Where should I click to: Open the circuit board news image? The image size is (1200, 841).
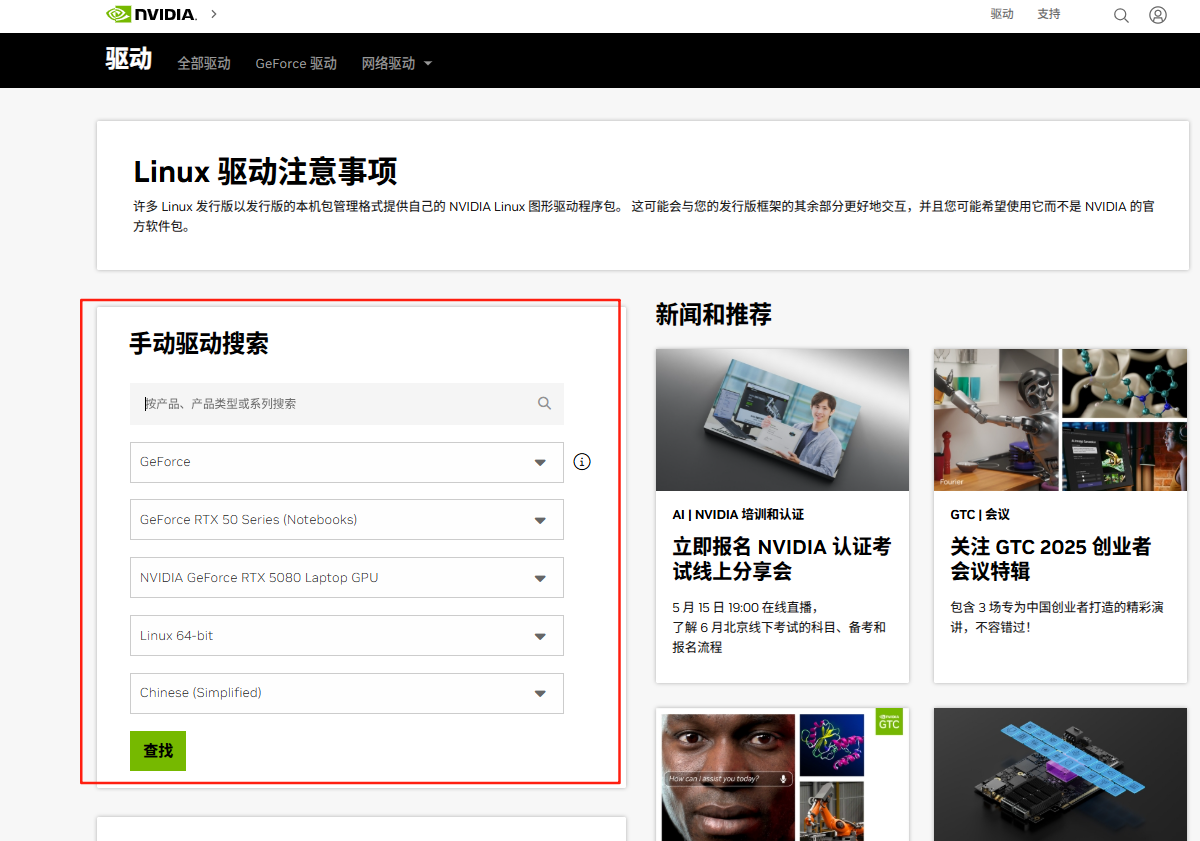(1061, 775)
